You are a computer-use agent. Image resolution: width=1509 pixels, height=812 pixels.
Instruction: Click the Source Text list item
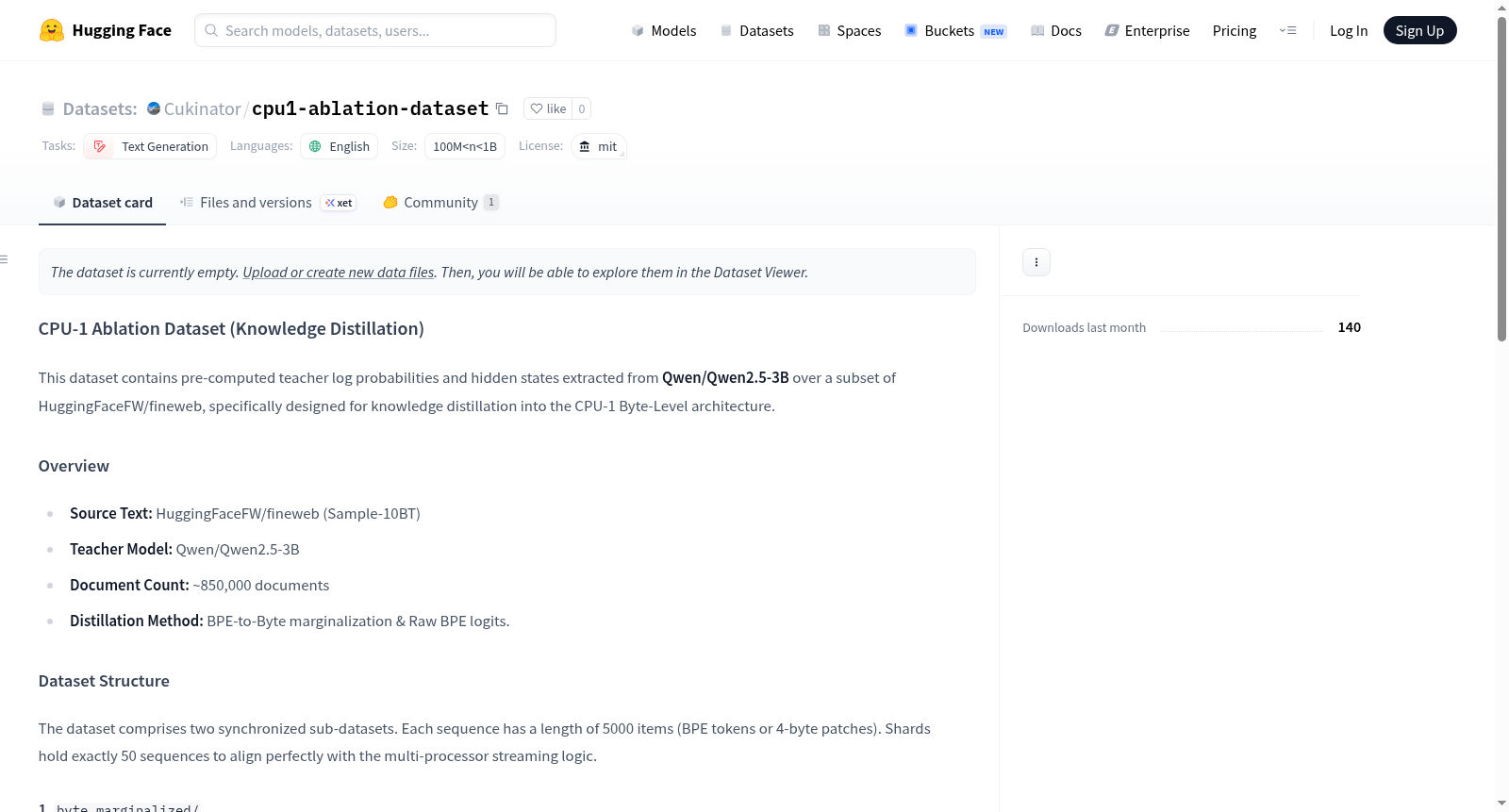click(245, 513)
